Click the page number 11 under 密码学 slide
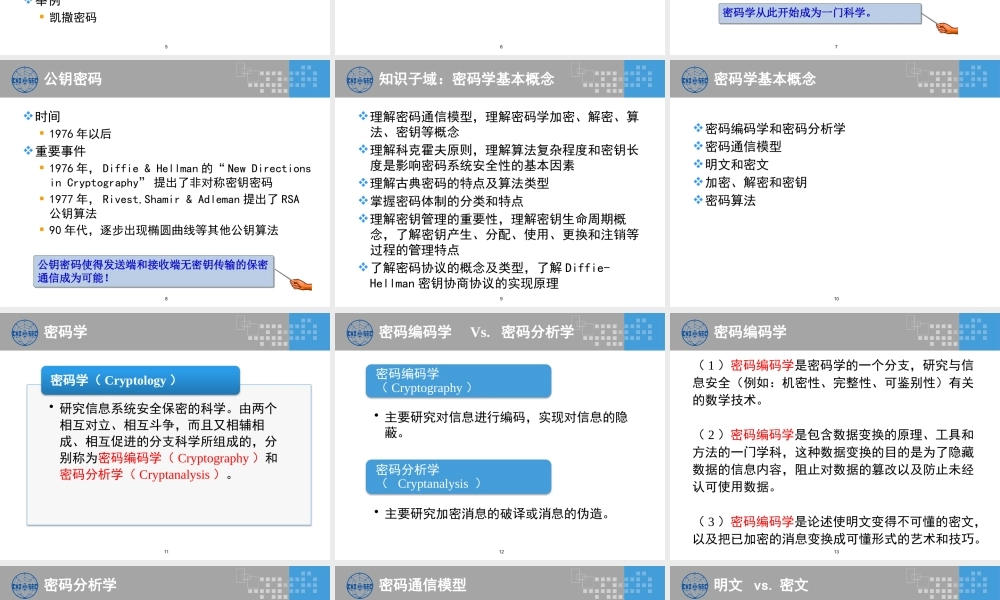The width and height of the screenshot is (1000, 600). tap(164, 549)
